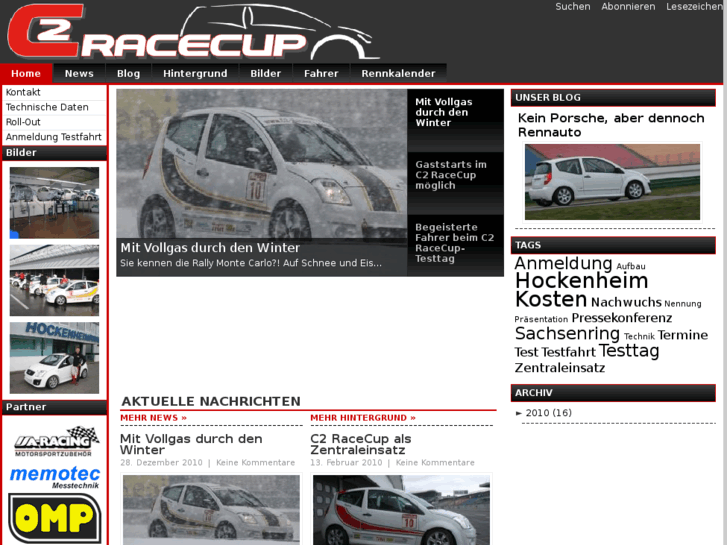The width and height of the screenshot is (727, 545).
Task: Select the 'Gaststarts im C2 RaceCup möglich' slide
Action: [455, 183]
